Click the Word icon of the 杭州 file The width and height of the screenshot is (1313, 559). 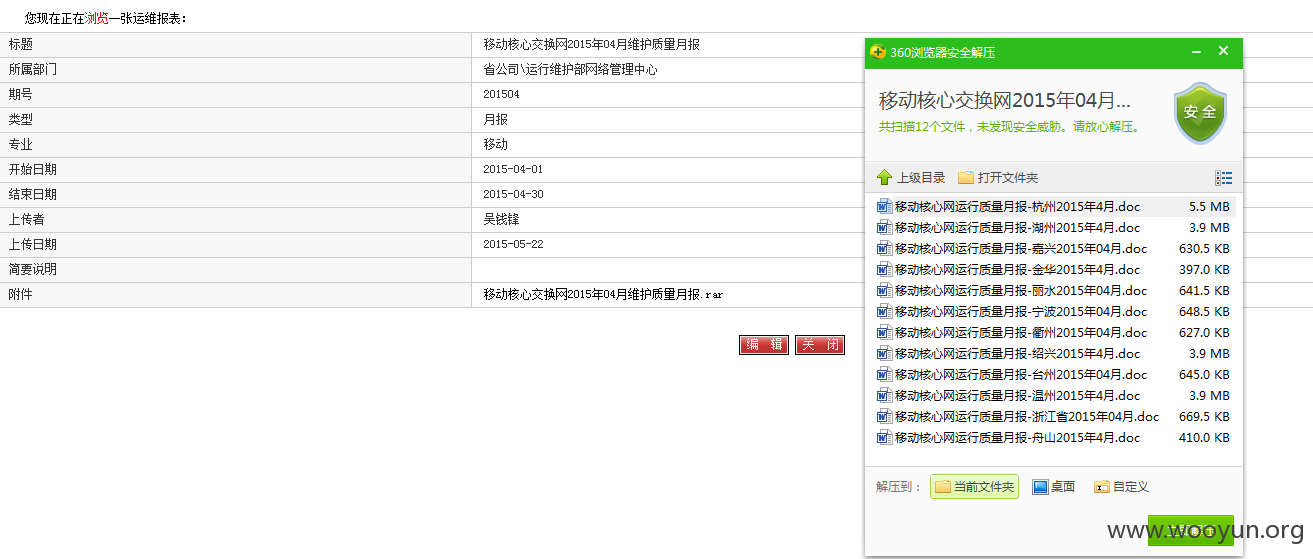click(884, 207)
